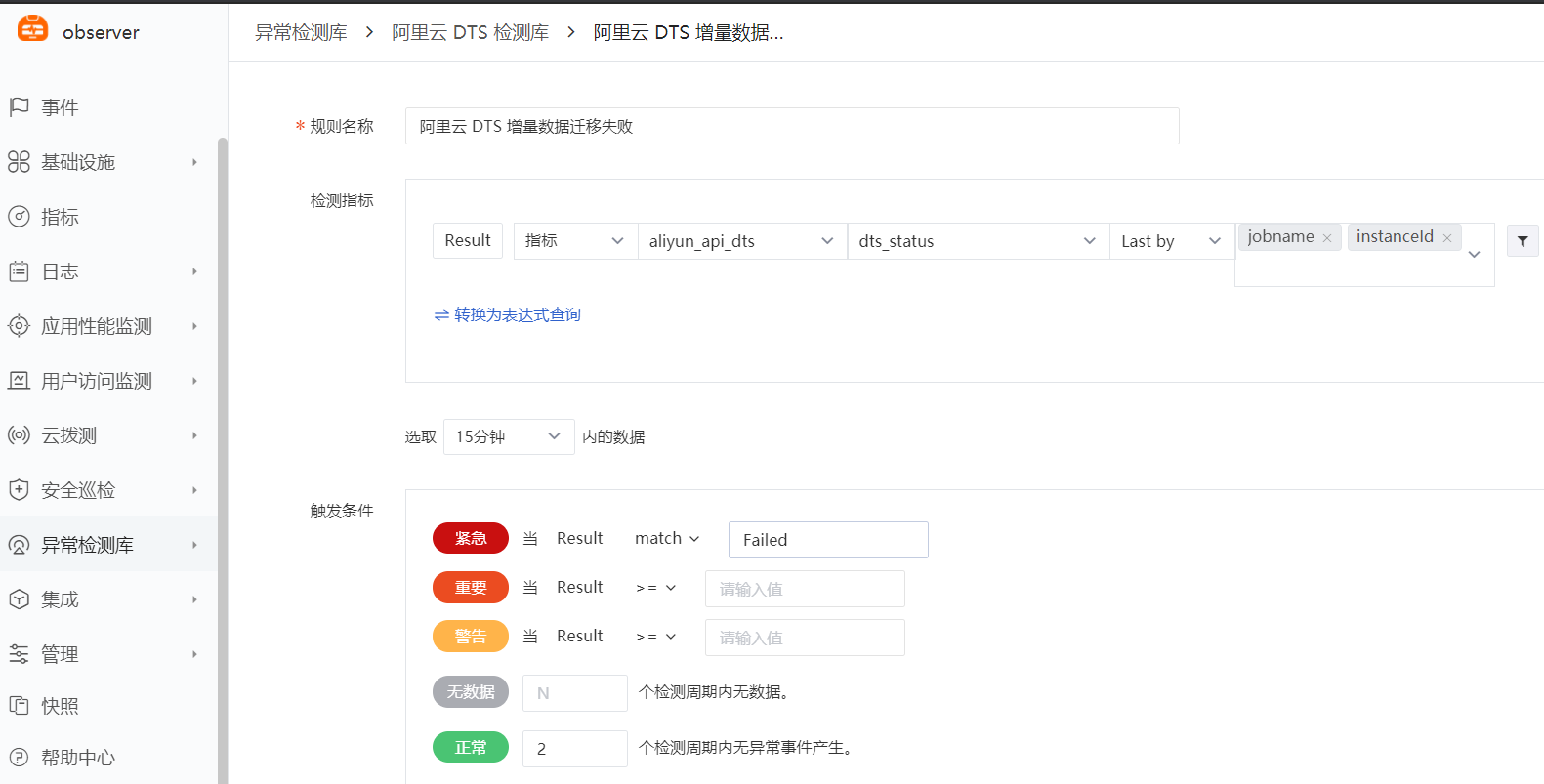Click the 警告 threshold value field
Viewport: 1544px width, 784px height.
[805, 638]
